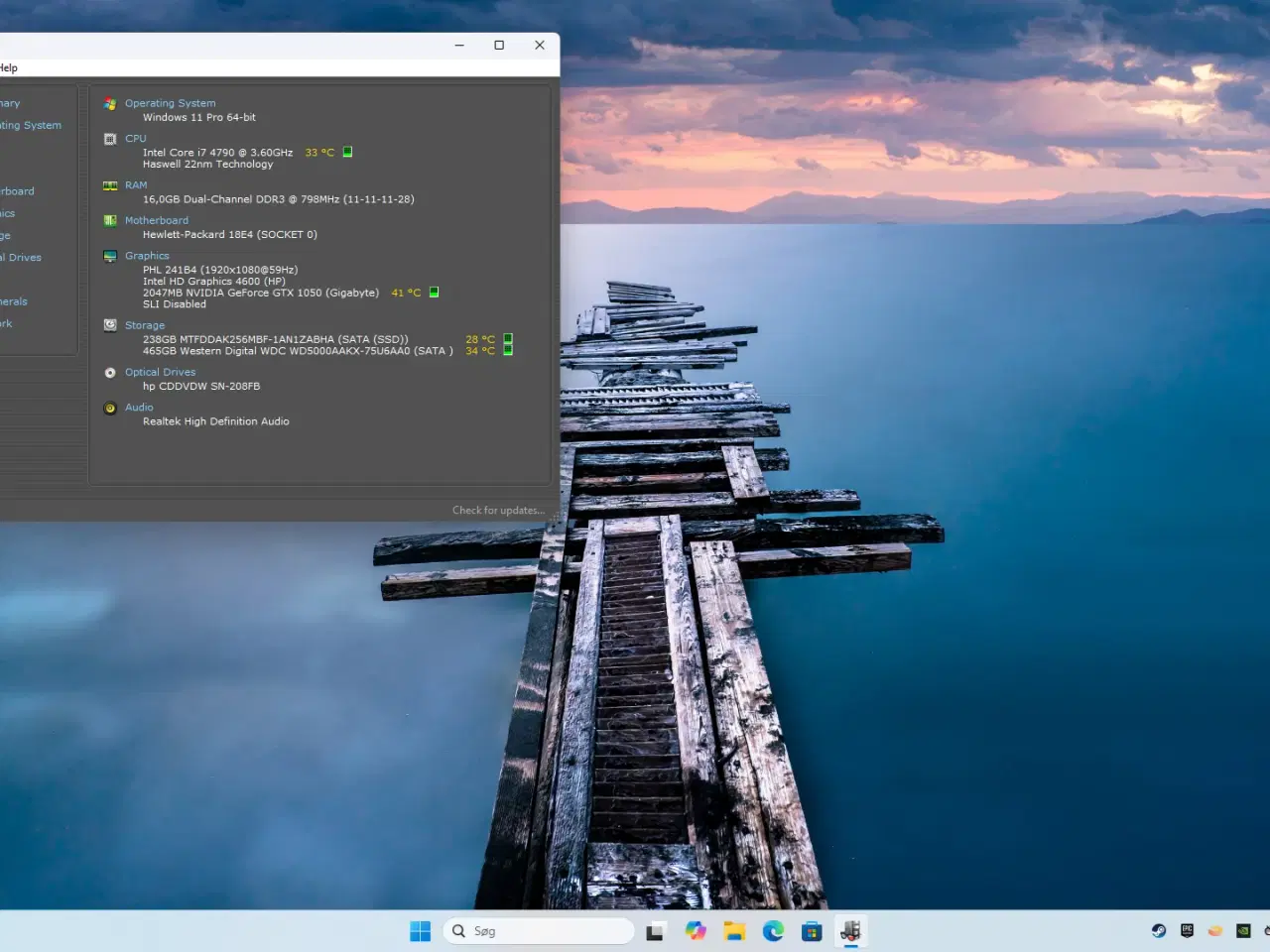Click the '465GB Western Digital' drive line
The width and height of the screenshot is (1270, 952).
(298, 351)
